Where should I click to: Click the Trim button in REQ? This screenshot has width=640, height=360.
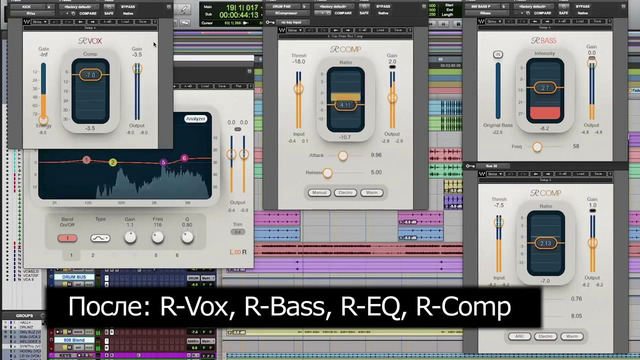tap(238, 232)
